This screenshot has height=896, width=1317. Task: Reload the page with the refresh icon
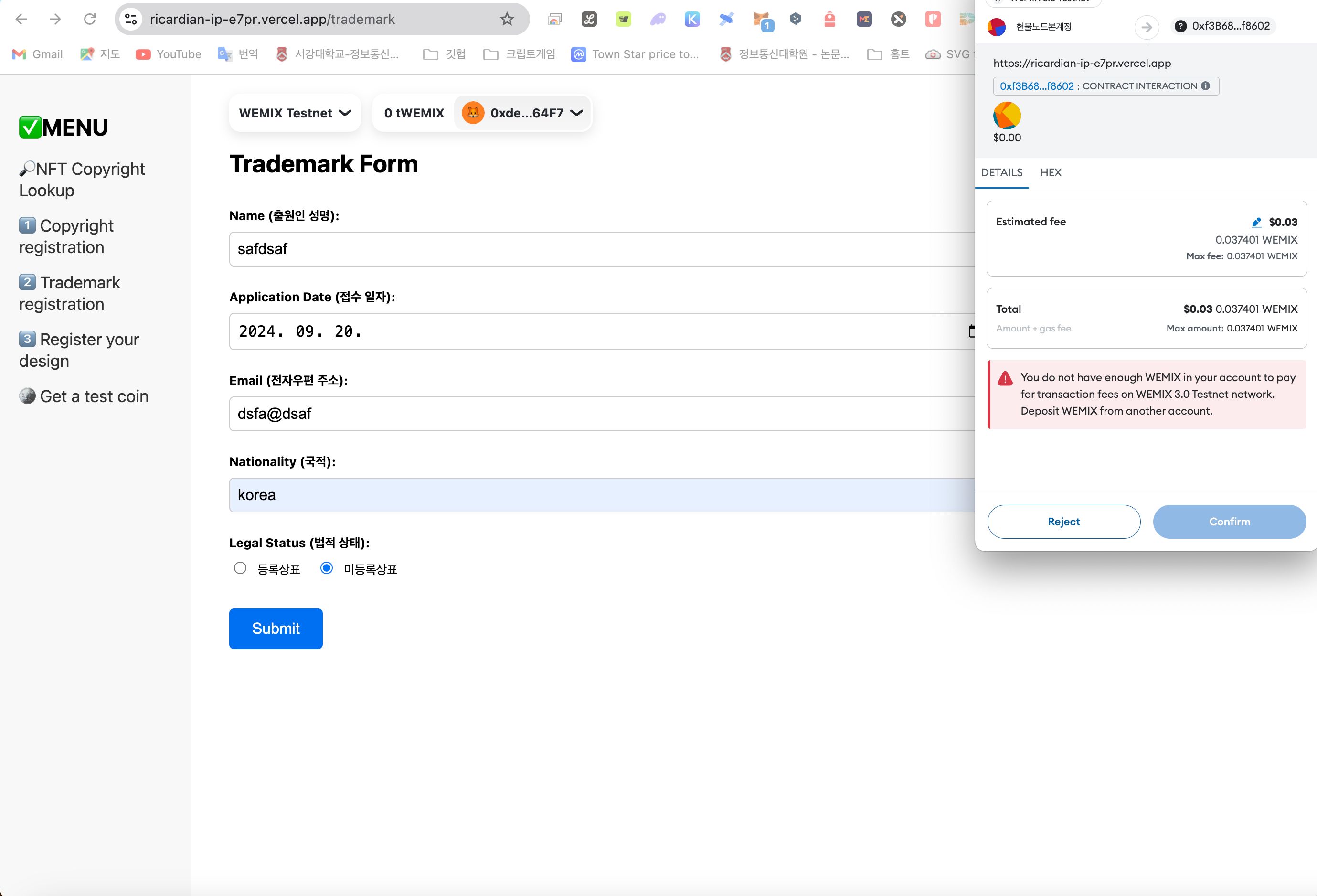pyautogui.click(x=90, y=19)
